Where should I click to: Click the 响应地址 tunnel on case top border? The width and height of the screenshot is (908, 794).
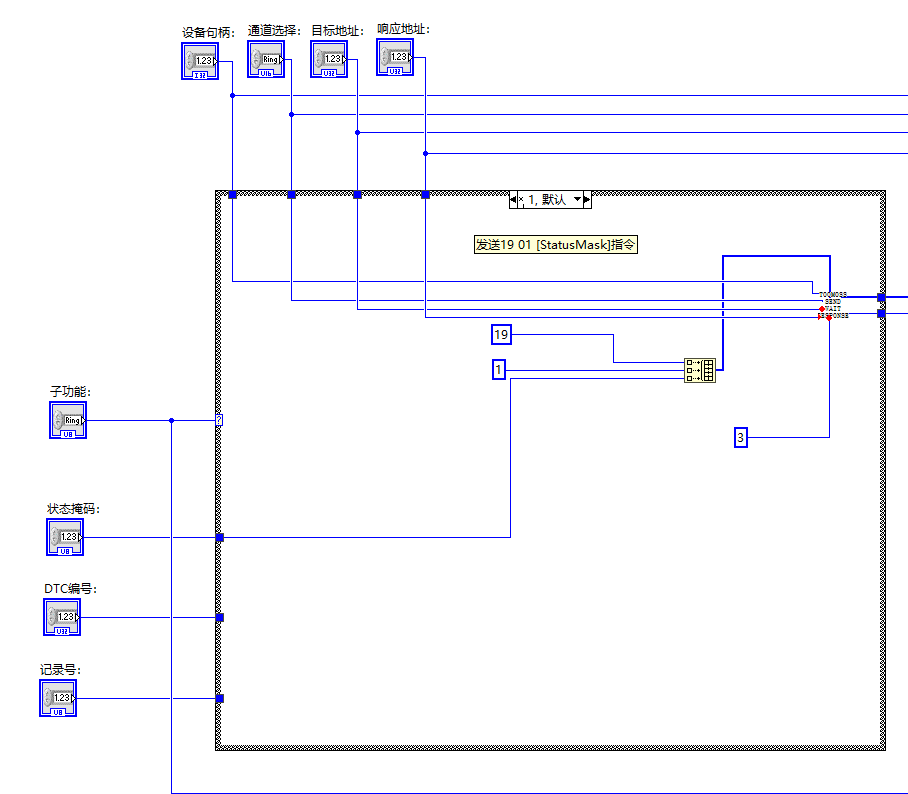coord(426,195)
